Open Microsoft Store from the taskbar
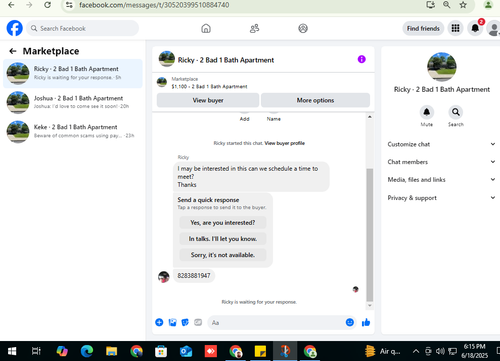This screenshot has width=500, height=361. 161,351
